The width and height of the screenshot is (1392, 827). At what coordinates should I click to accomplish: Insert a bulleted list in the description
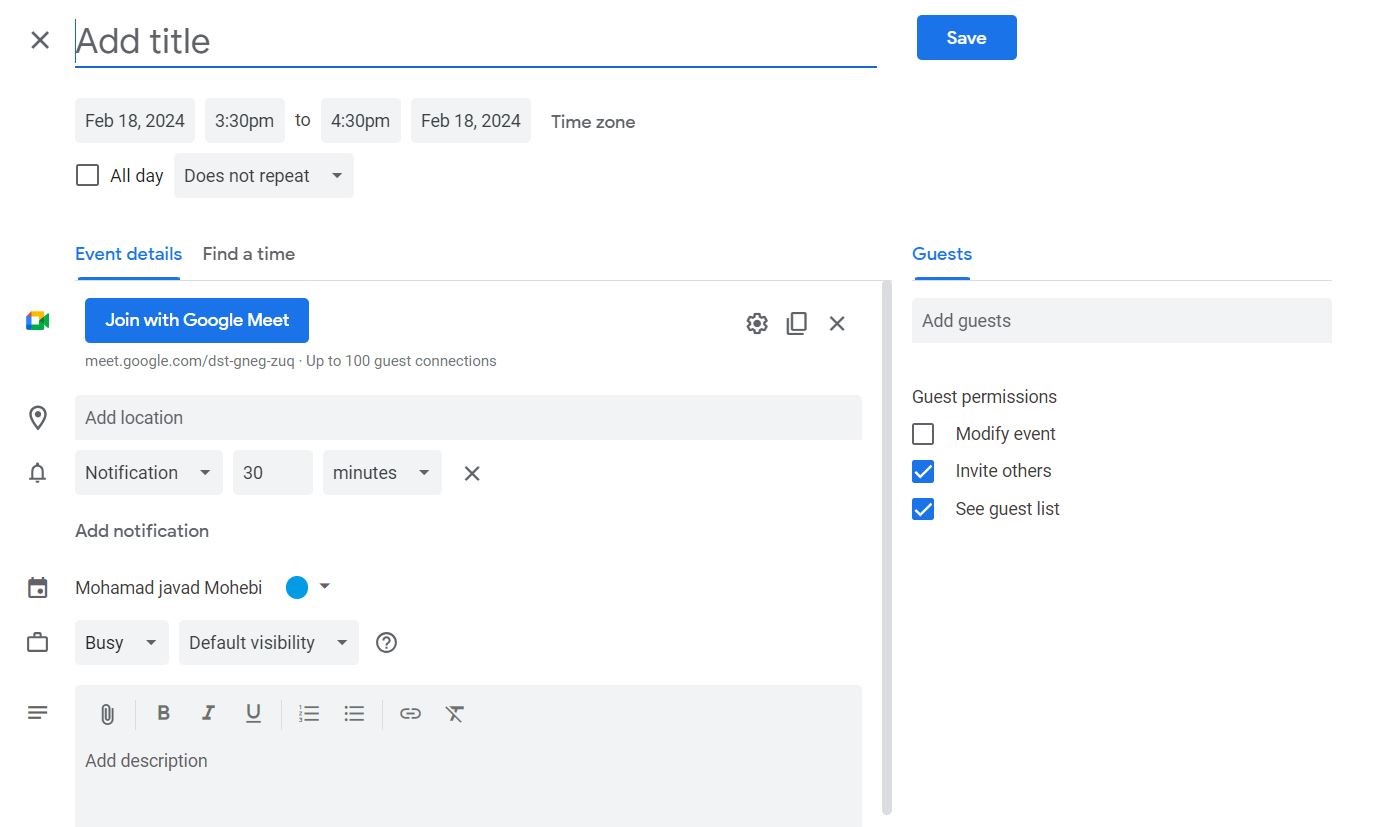(354, 713)
